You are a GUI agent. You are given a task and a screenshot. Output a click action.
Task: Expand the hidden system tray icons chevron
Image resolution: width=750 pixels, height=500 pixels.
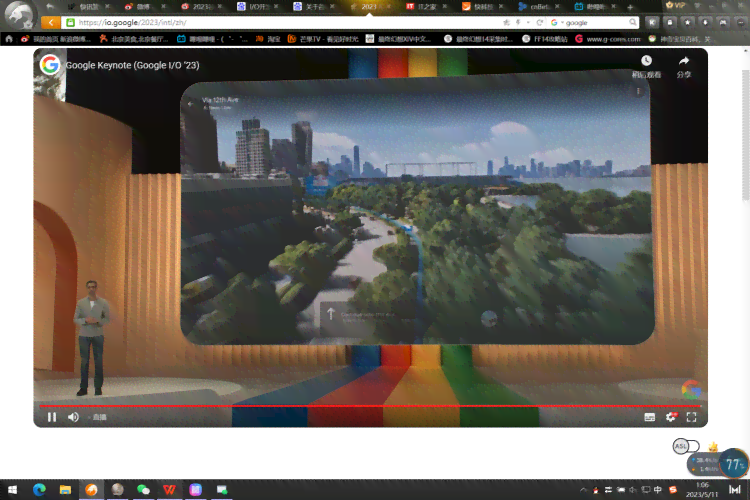(x=583, y=489)
